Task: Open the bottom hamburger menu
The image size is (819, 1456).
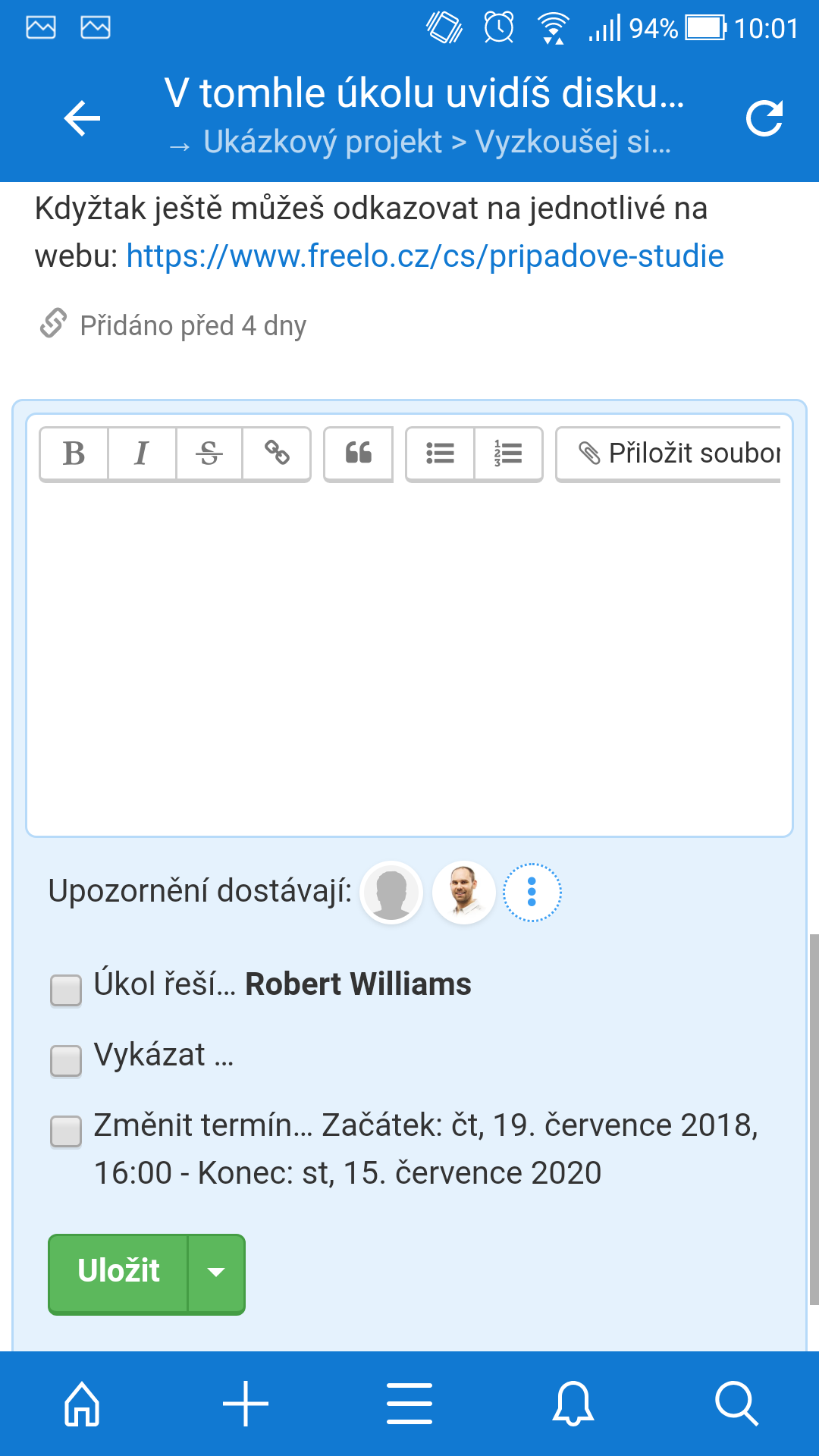Action: coord(409,1404)
